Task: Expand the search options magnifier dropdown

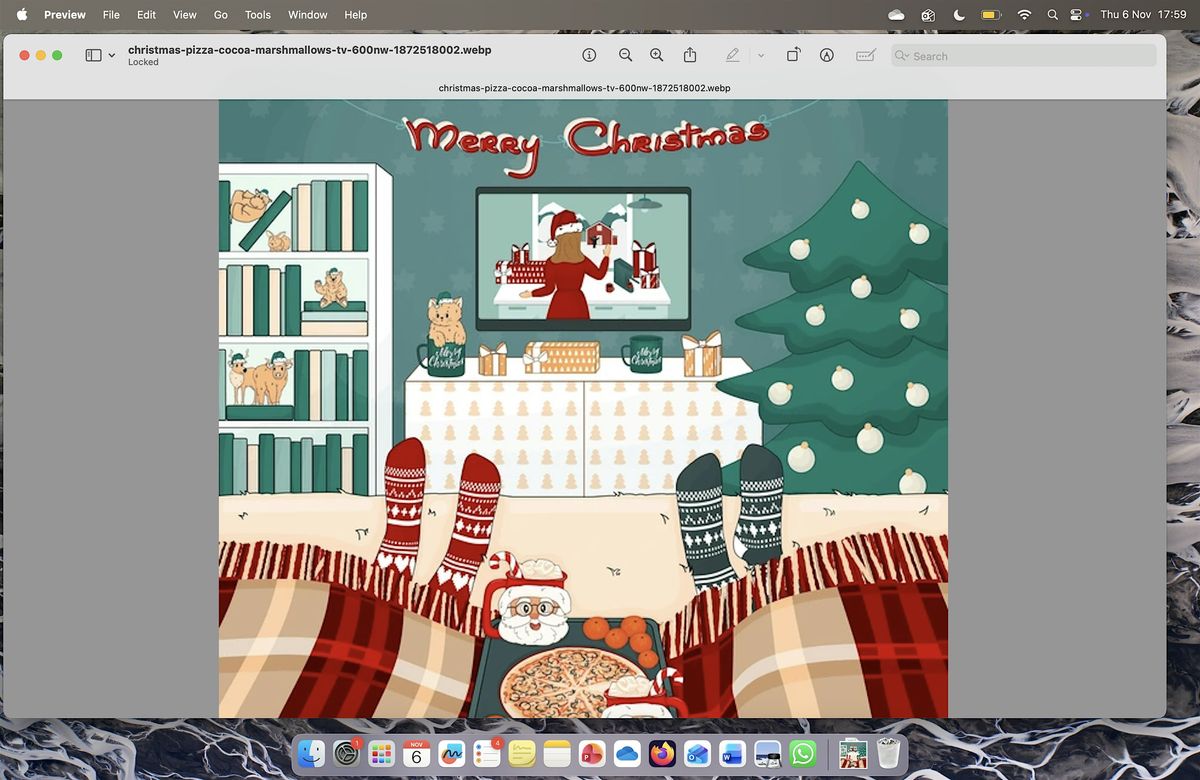Action: [x=902, y=56]
